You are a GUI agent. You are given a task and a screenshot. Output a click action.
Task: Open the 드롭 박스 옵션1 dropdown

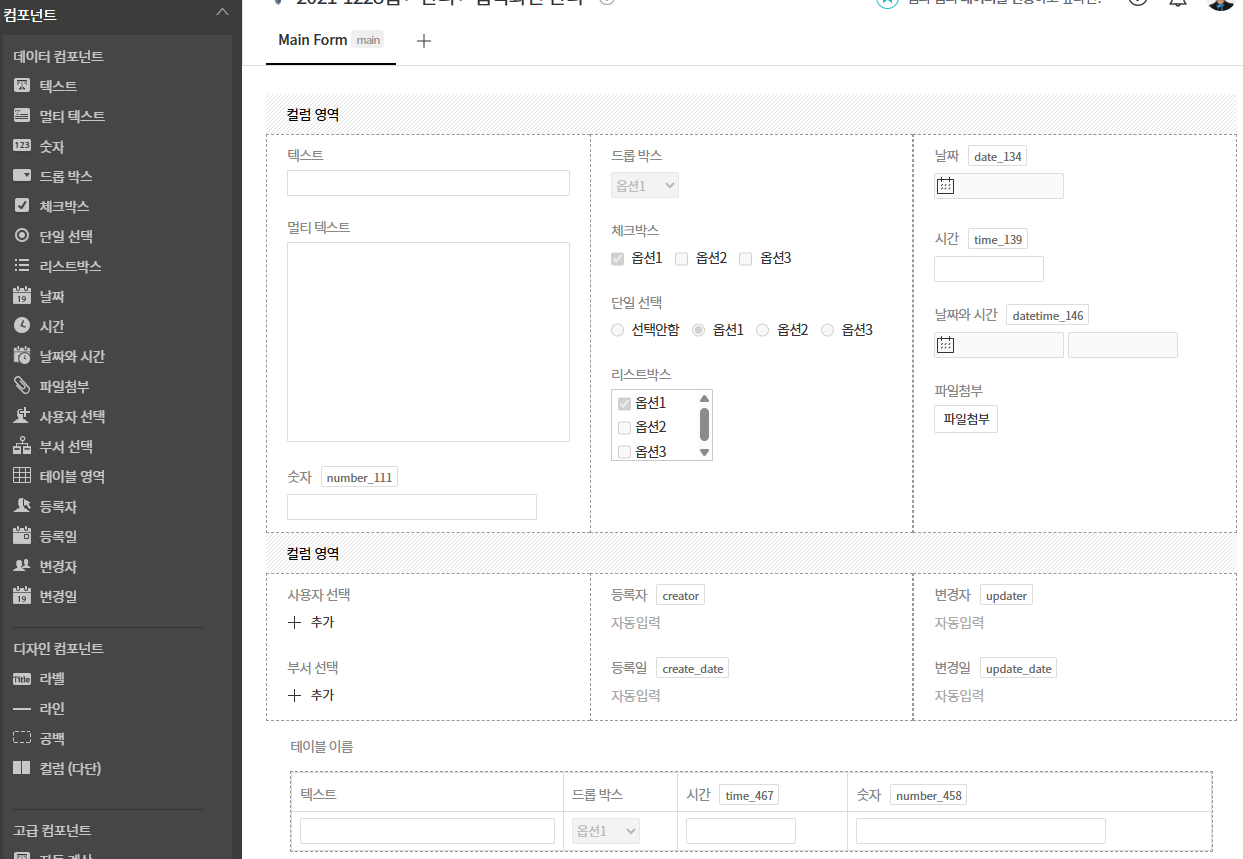(645, 185)
